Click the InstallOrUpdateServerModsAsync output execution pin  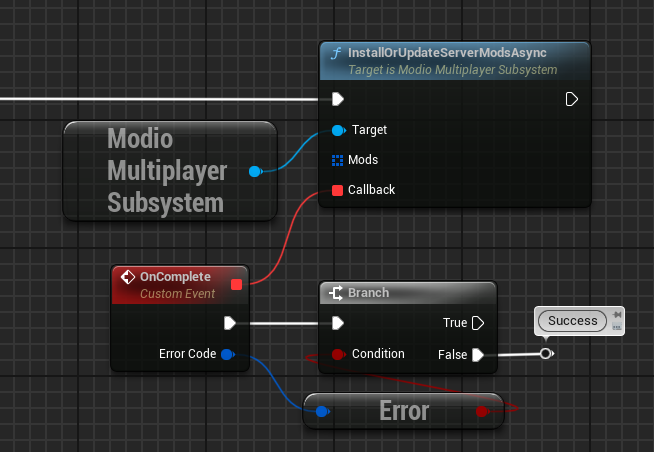click(x=571, y=99)
